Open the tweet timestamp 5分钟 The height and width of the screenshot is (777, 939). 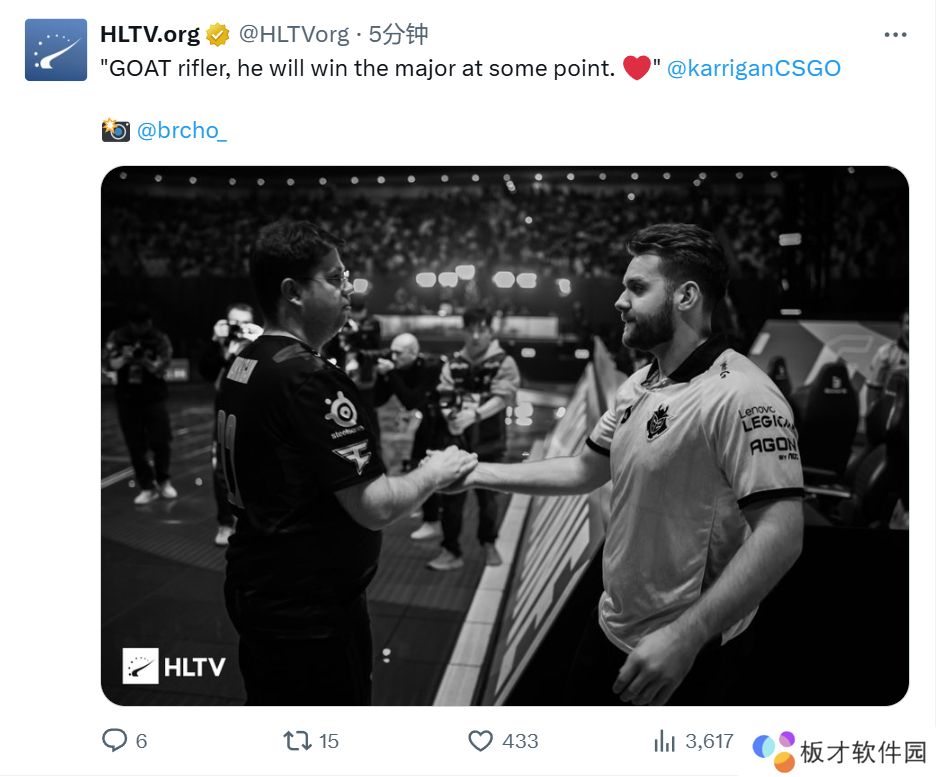(398, 35)
